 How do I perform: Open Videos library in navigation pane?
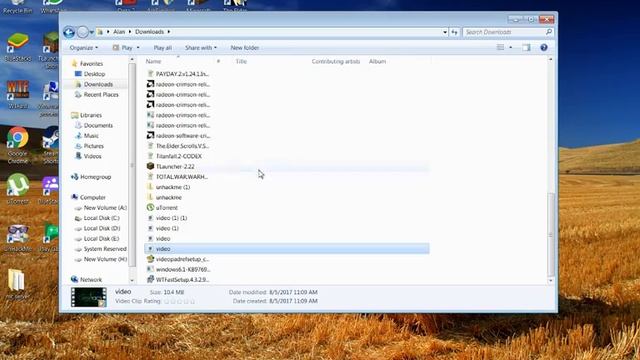(x=92, y=156)
